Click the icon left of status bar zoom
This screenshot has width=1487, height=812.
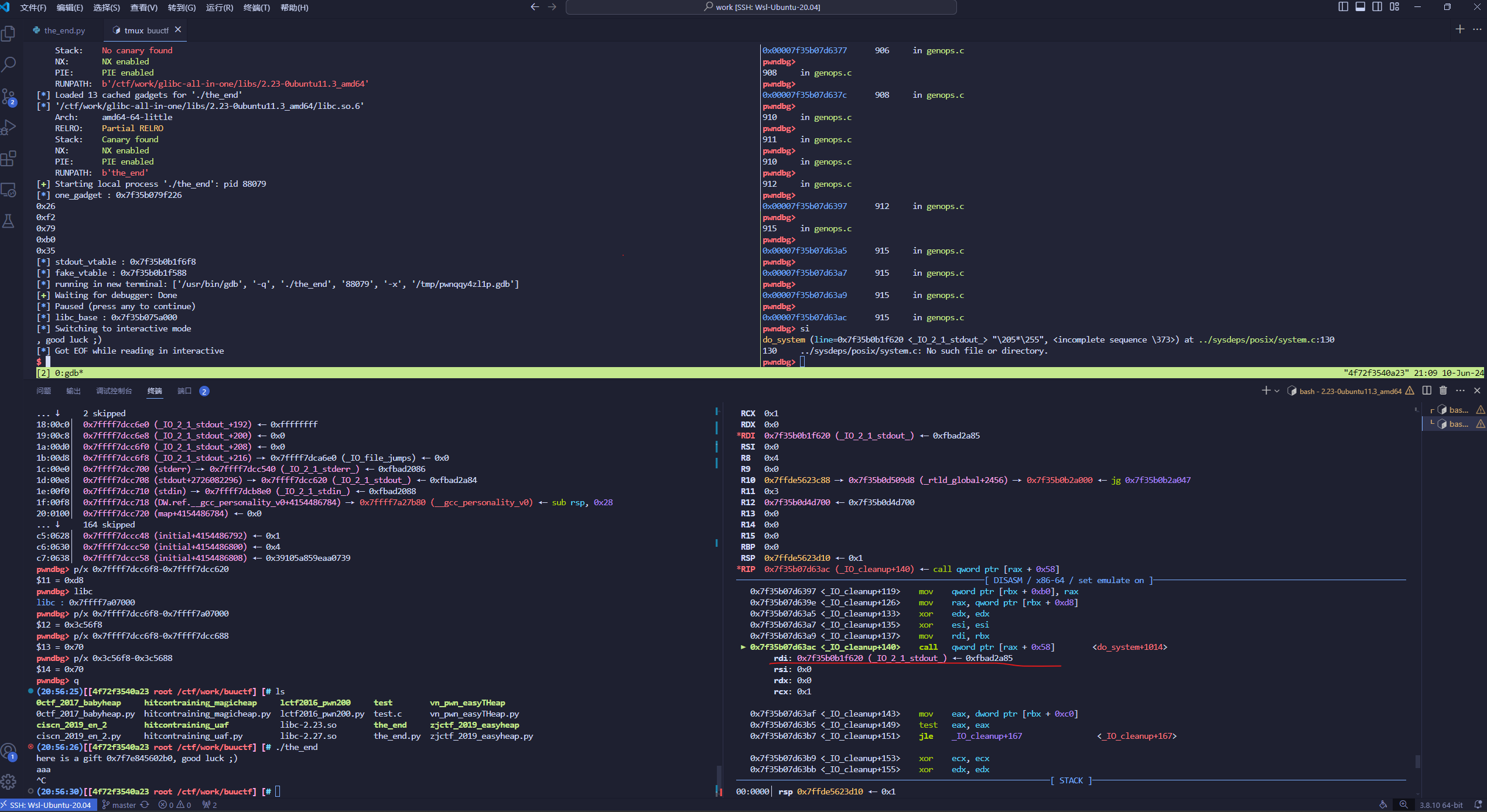pyautogui.click(x=1383, y=805)
